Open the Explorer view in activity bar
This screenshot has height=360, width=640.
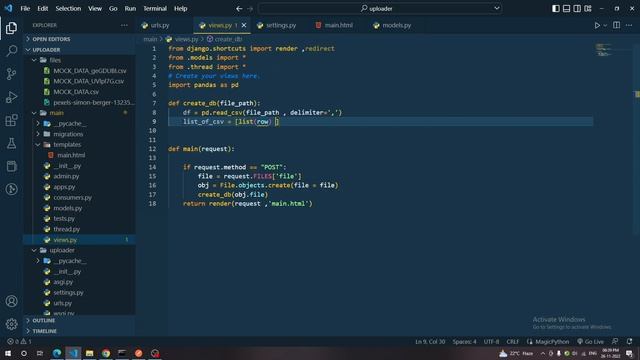tap(11, 28)
